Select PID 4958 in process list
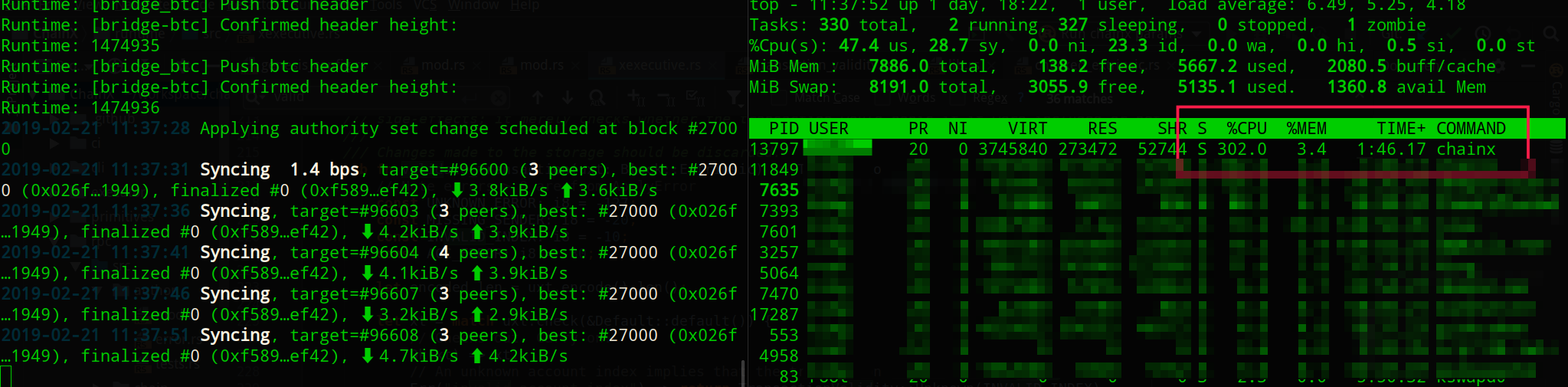This screenshot has width=1568, height=387. [x=779, y=356]
